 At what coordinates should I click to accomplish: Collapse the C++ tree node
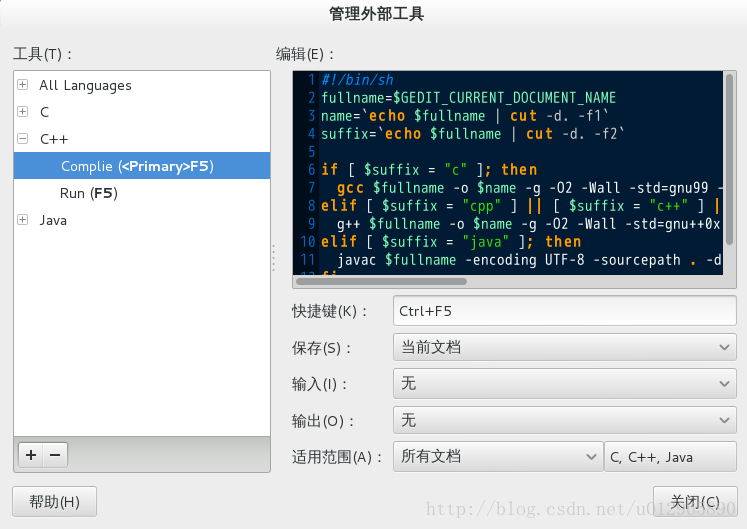pyautogui.click(x=22, y=139)
